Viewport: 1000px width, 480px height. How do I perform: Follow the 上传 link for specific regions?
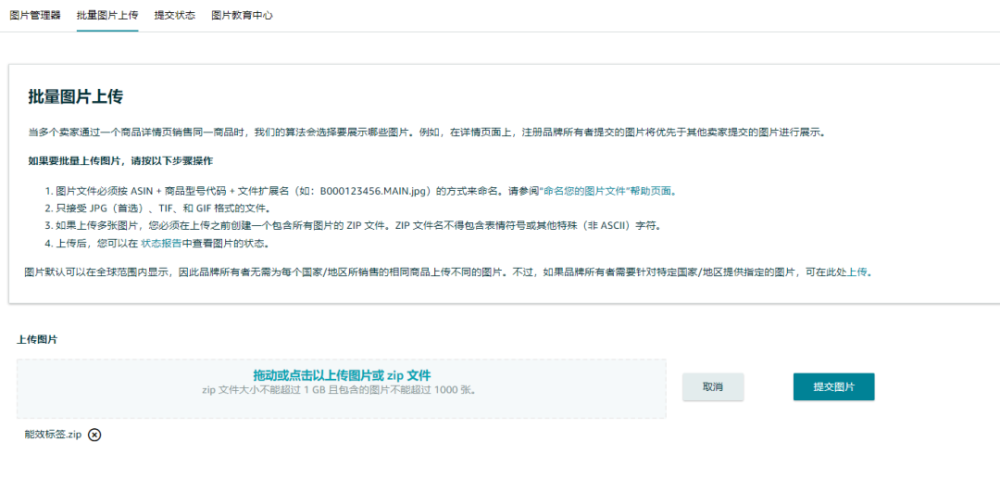pyautogui.click(x=858, y=272)
